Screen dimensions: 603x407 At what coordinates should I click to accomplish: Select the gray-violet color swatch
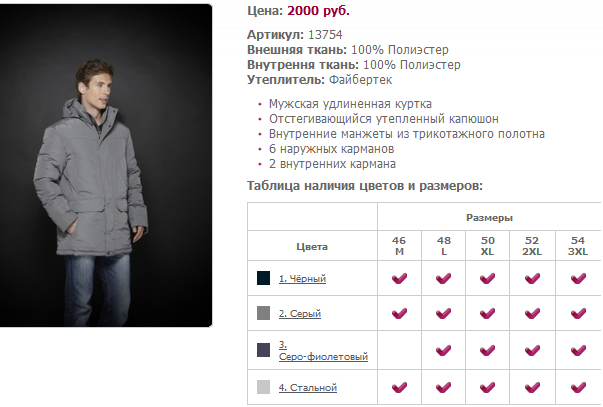click(264, 350)
